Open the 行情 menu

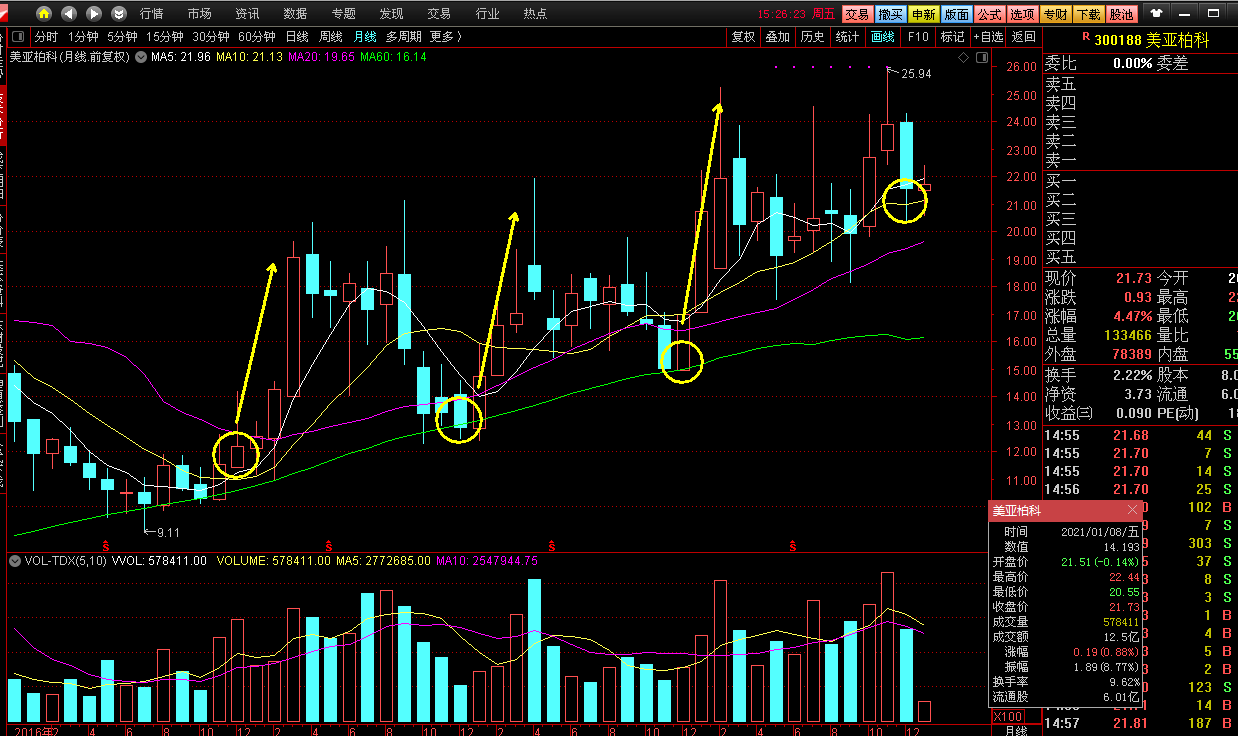152,14
